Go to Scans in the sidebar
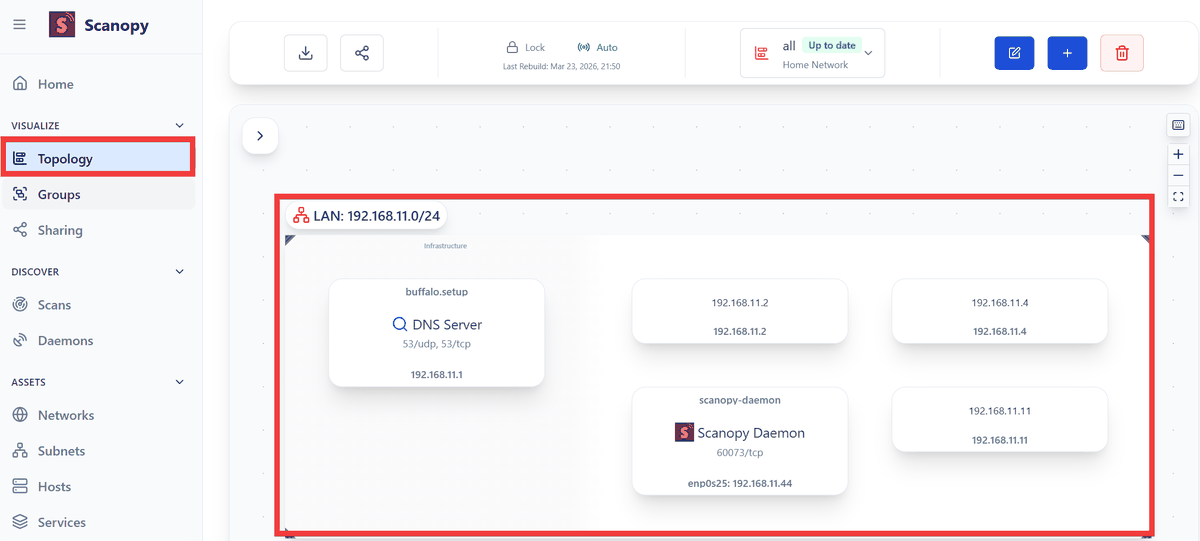The image size is (1200, 541). click(x=54, y=305)
